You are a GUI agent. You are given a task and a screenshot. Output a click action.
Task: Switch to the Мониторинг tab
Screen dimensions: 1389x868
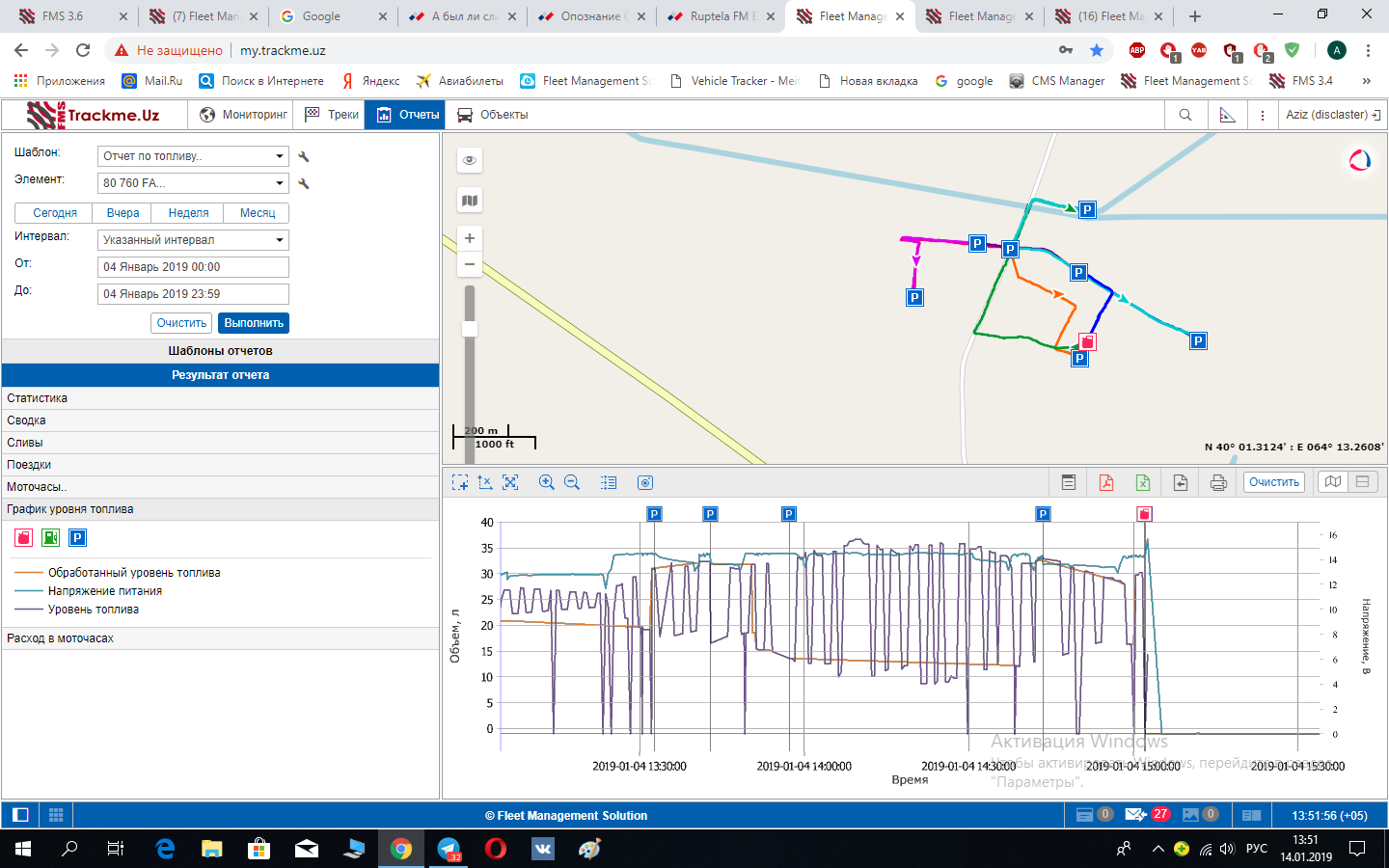[x=244, y=115]
